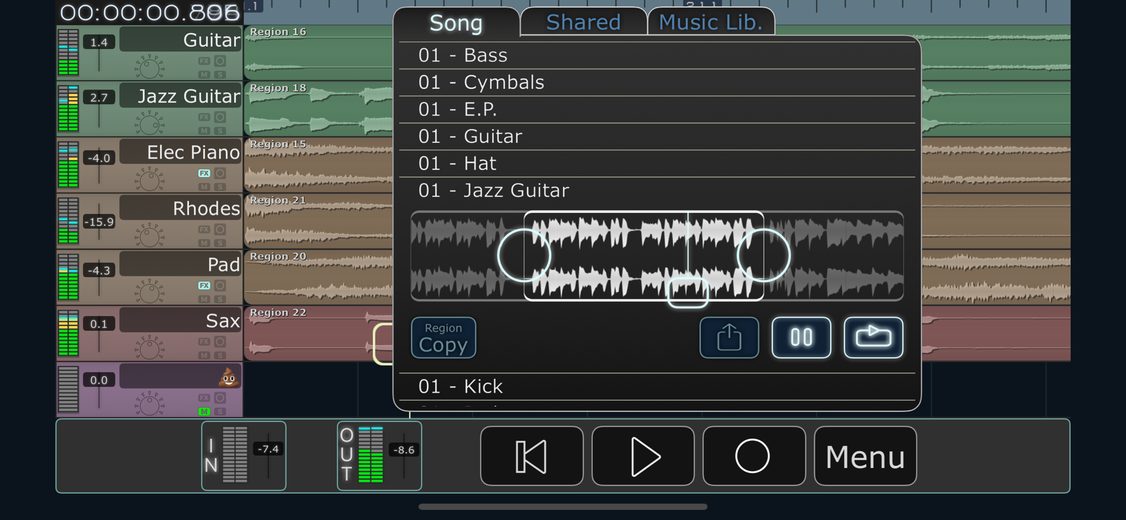Select the 01 - Guitar file
Screen dimensions: 1126x520
pyautogui.click(x=657, y=136)
